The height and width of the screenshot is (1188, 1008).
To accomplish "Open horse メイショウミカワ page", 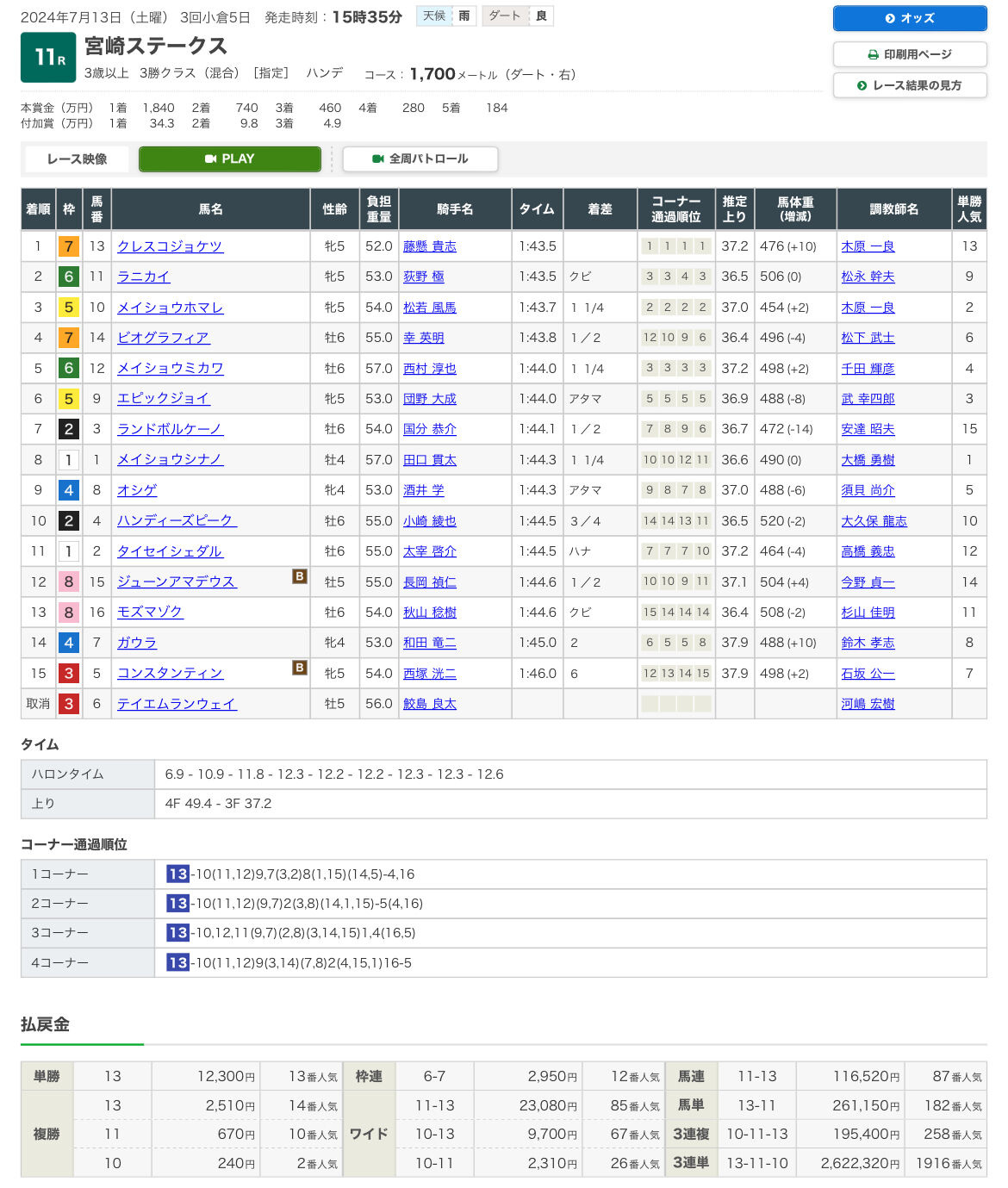I will 170,369.
